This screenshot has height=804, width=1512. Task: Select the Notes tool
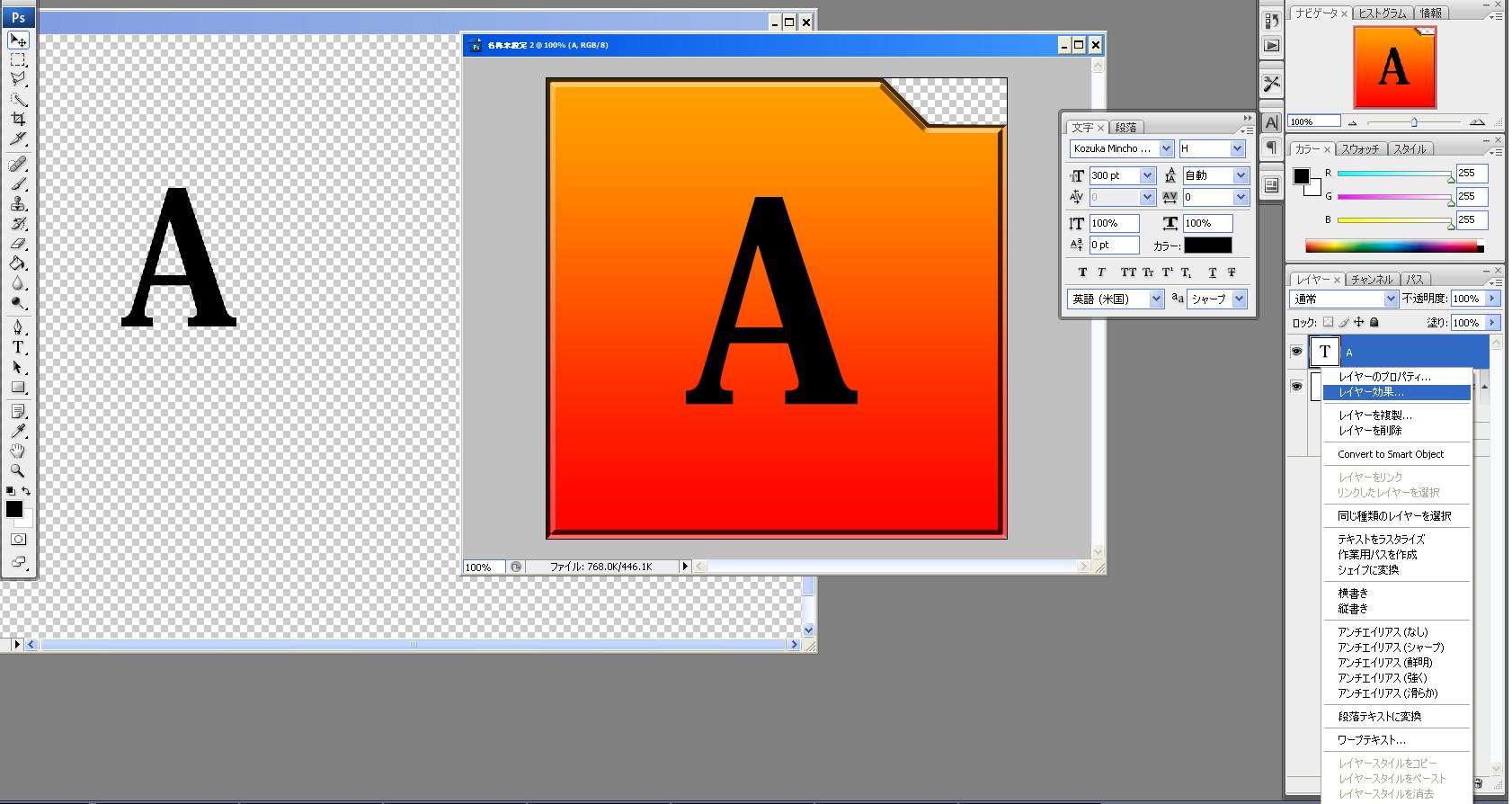tap(18, 412)
